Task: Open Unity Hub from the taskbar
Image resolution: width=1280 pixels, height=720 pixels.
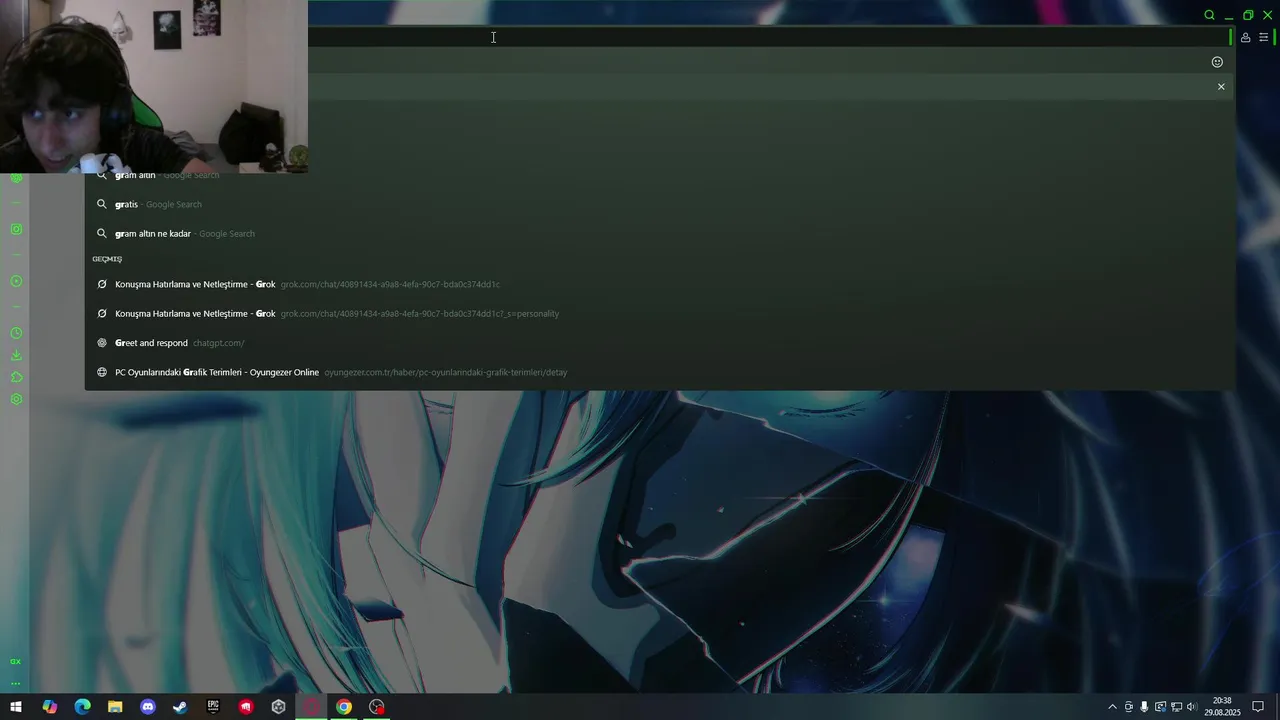Action: click(x=278, y=707)
